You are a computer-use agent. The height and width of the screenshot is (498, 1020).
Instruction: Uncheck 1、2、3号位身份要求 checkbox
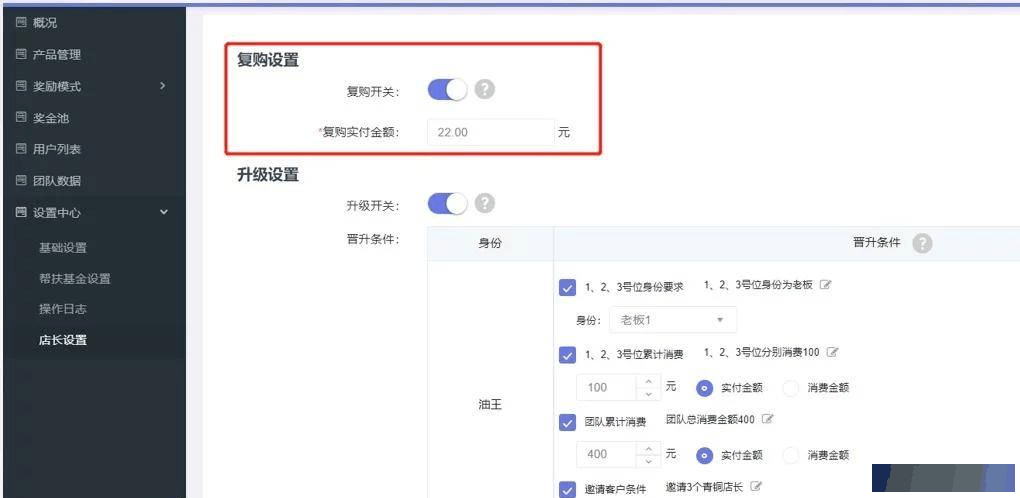567,287
